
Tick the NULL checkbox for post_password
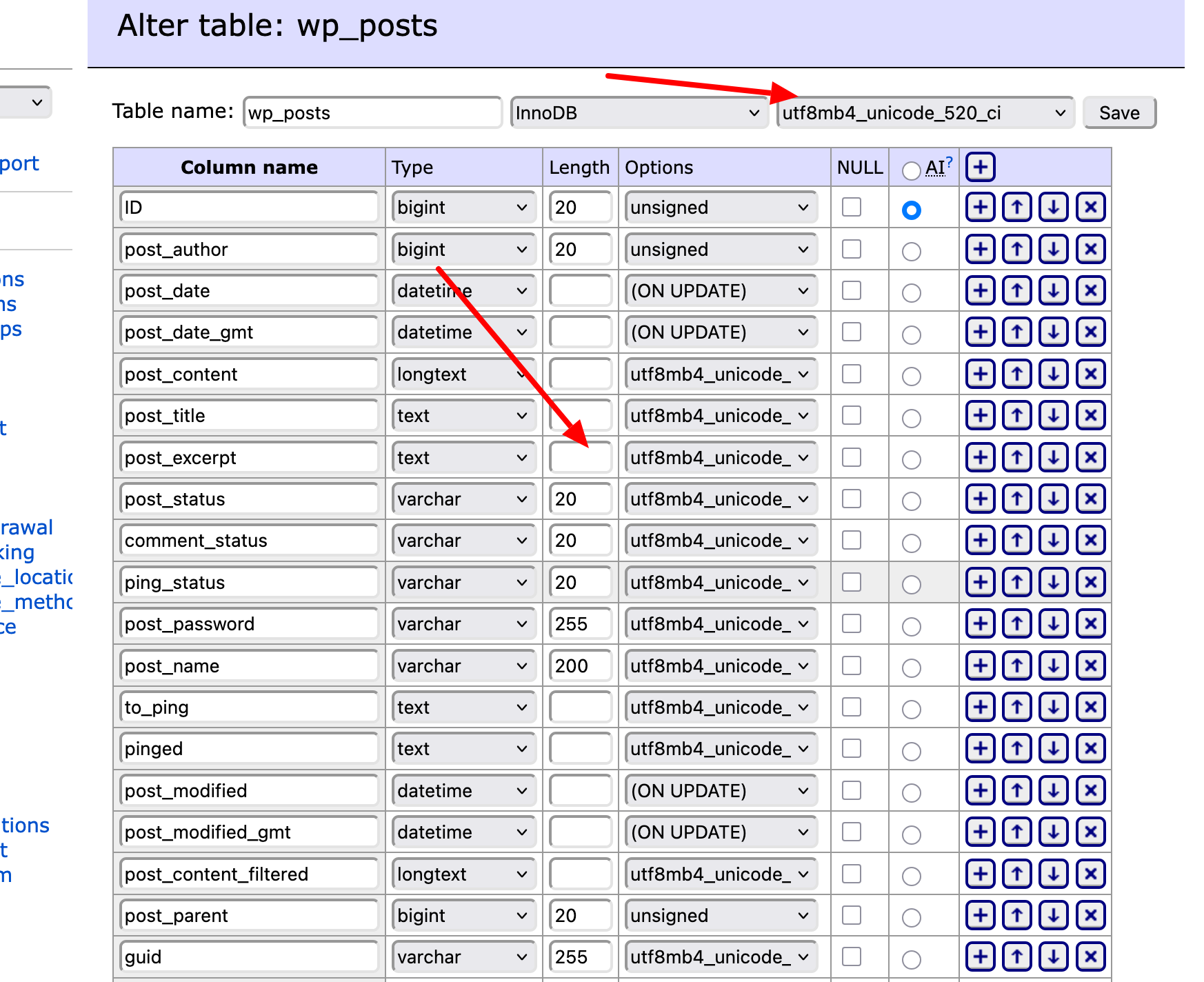click(852, 623)
